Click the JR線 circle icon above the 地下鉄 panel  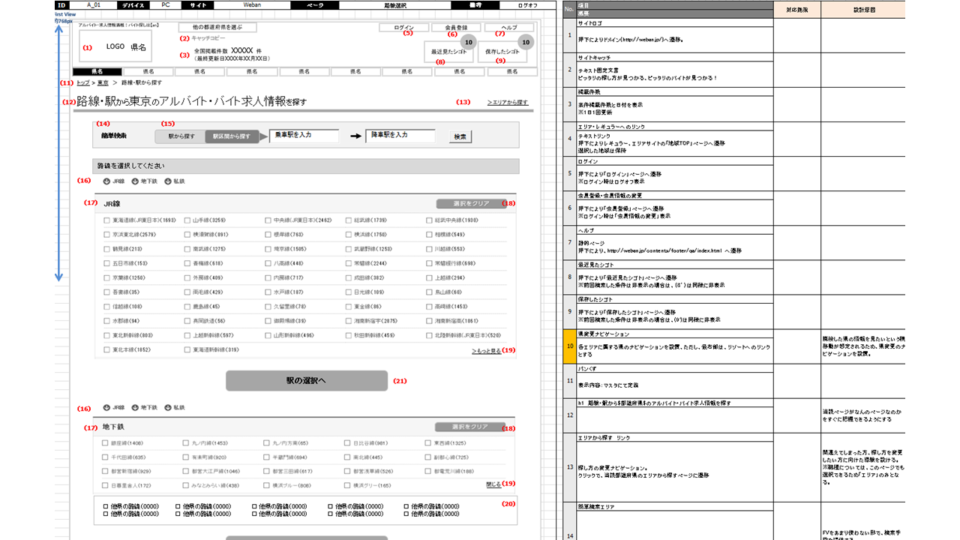[x=107, y=407]
